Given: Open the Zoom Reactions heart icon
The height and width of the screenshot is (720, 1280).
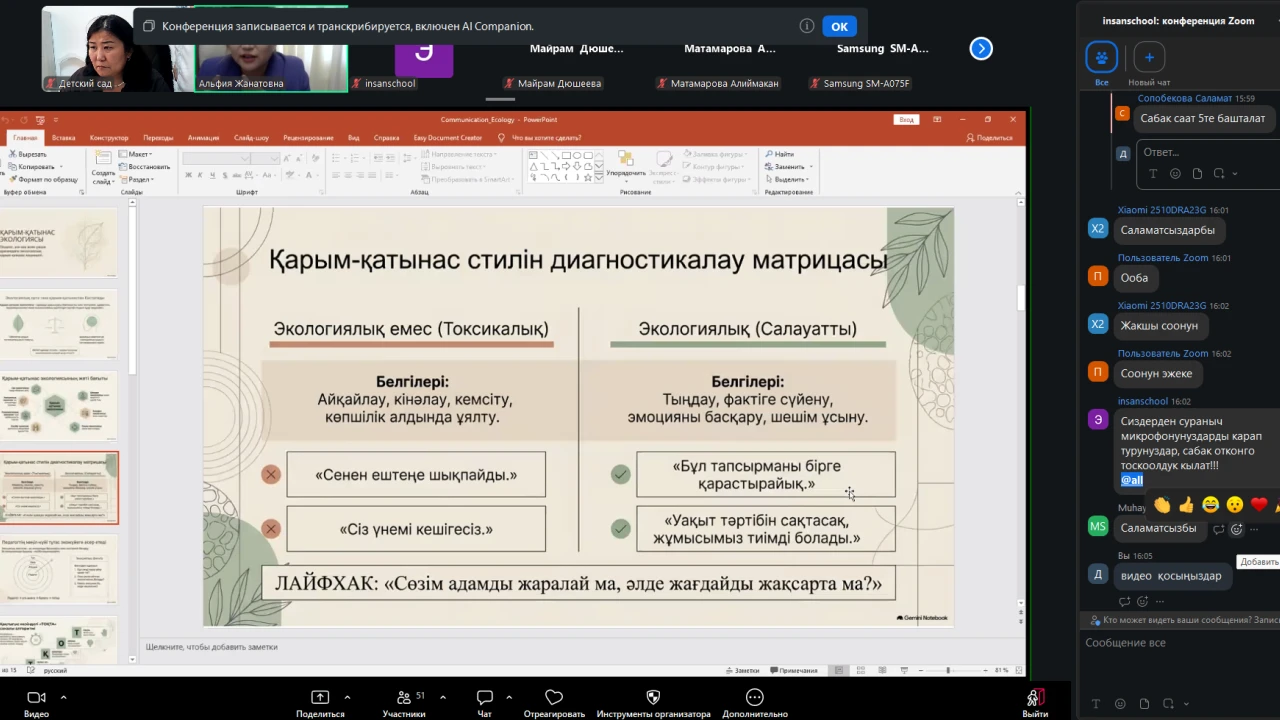Looking at the screenshot, I should click(x=554, y=697).
